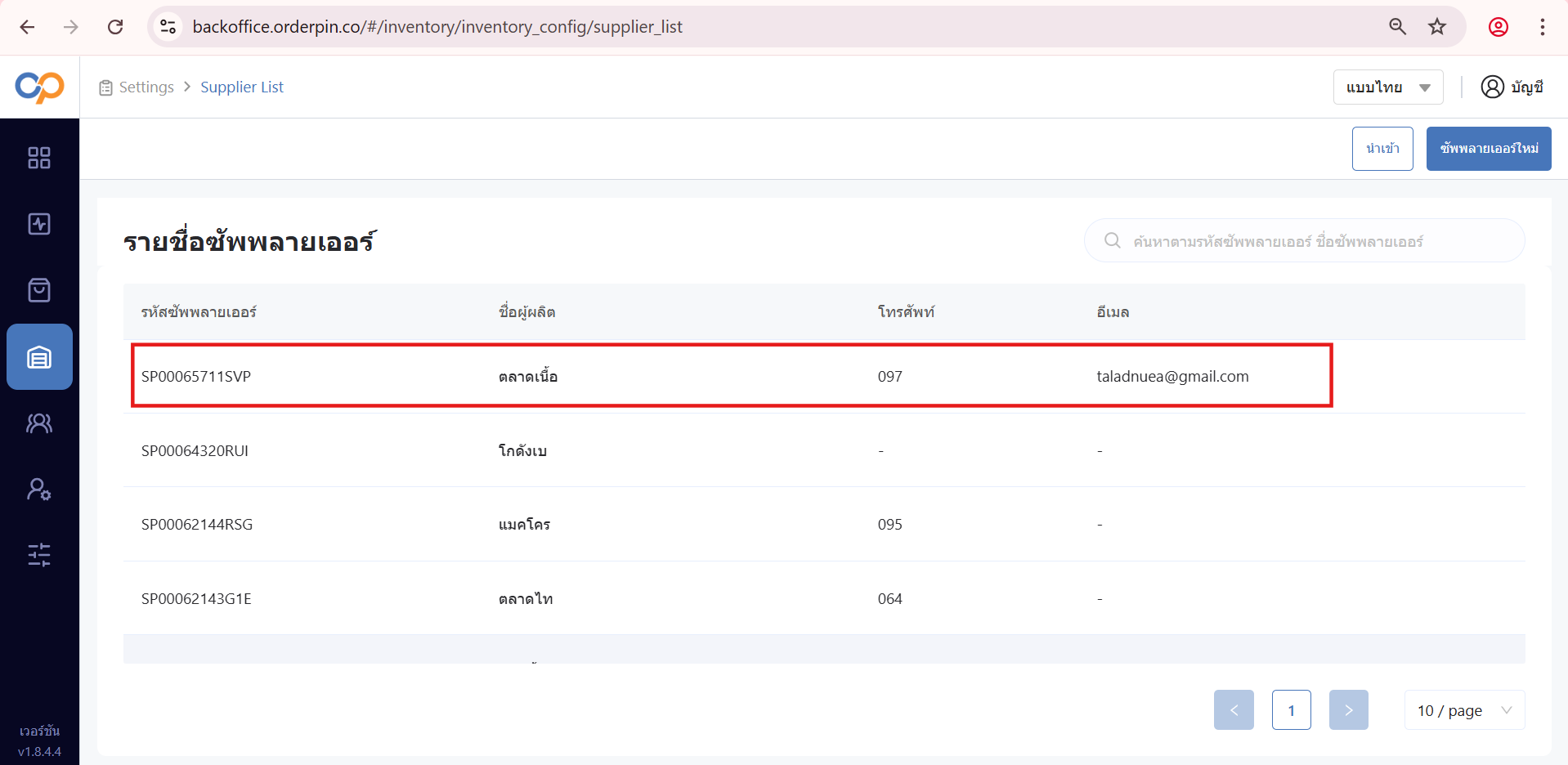1568x765 pixels.
Task: Select supplier name ตลาดเนื้อ
Action: pyautogui.click(x=528, y=377)
